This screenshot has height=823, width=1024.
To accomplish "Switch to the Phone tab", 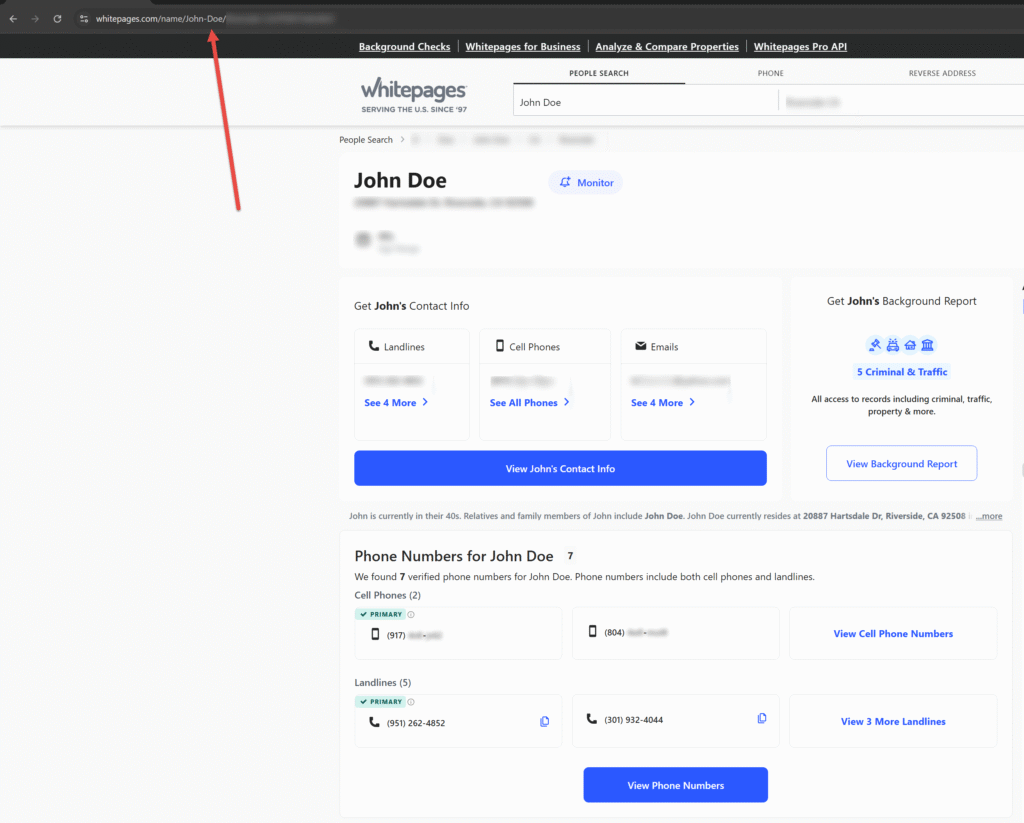I will coord(771,73).
